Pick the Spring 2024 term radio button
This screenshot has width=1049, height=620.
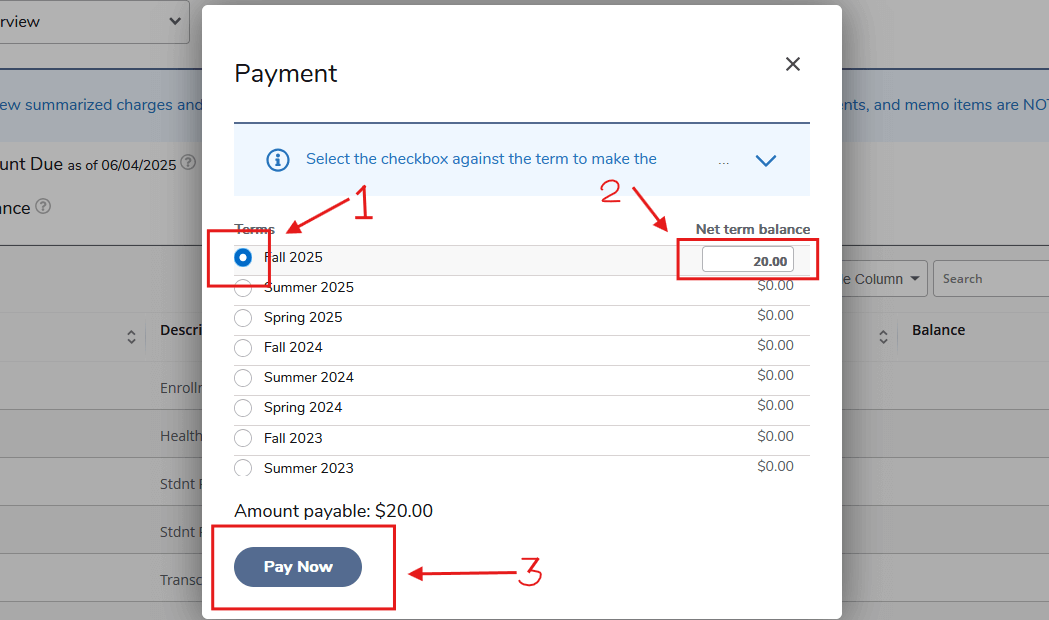pos(243,408)
